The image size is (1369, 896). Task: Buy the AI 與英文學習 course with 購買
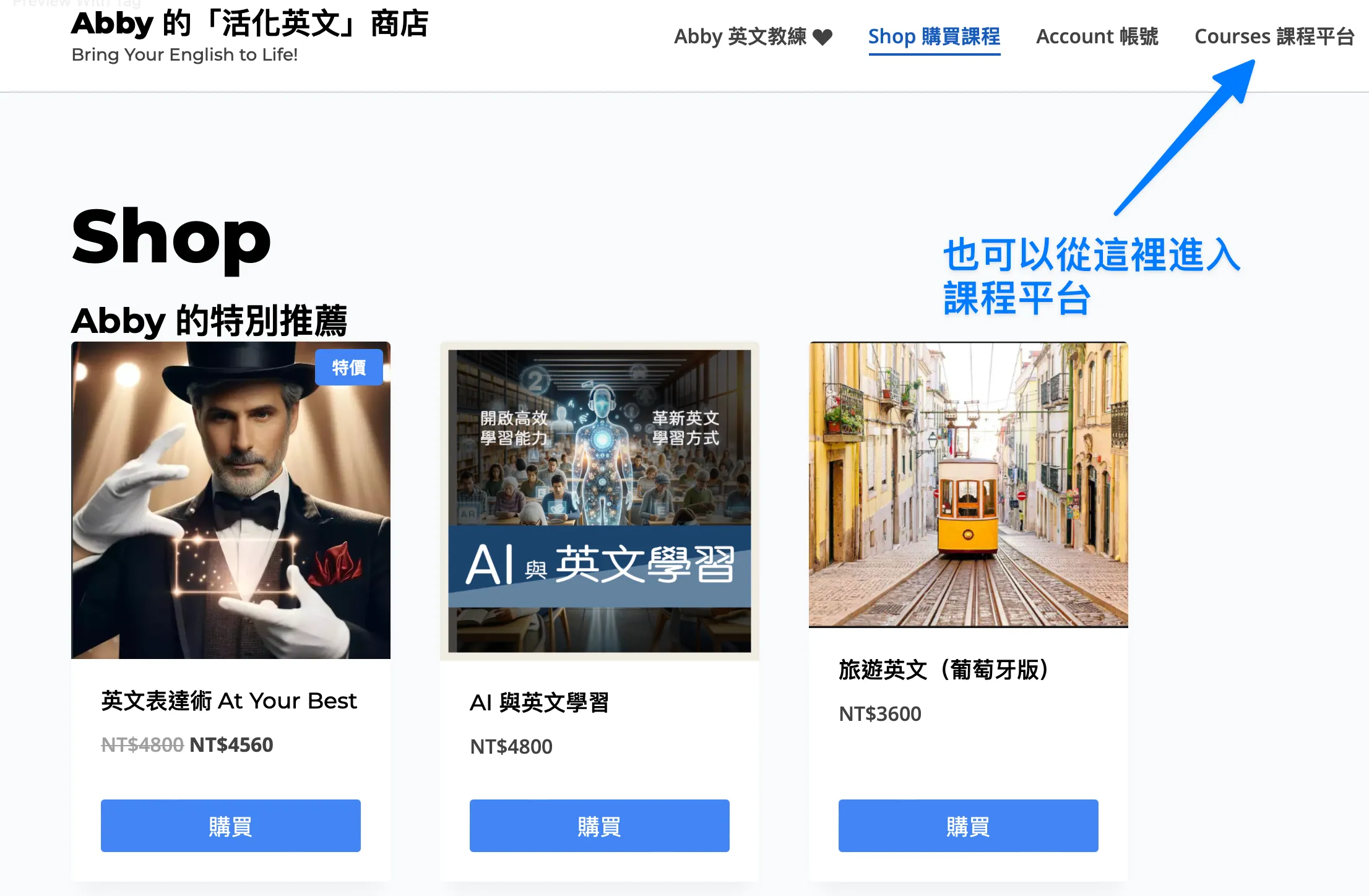tap(599, 825)
